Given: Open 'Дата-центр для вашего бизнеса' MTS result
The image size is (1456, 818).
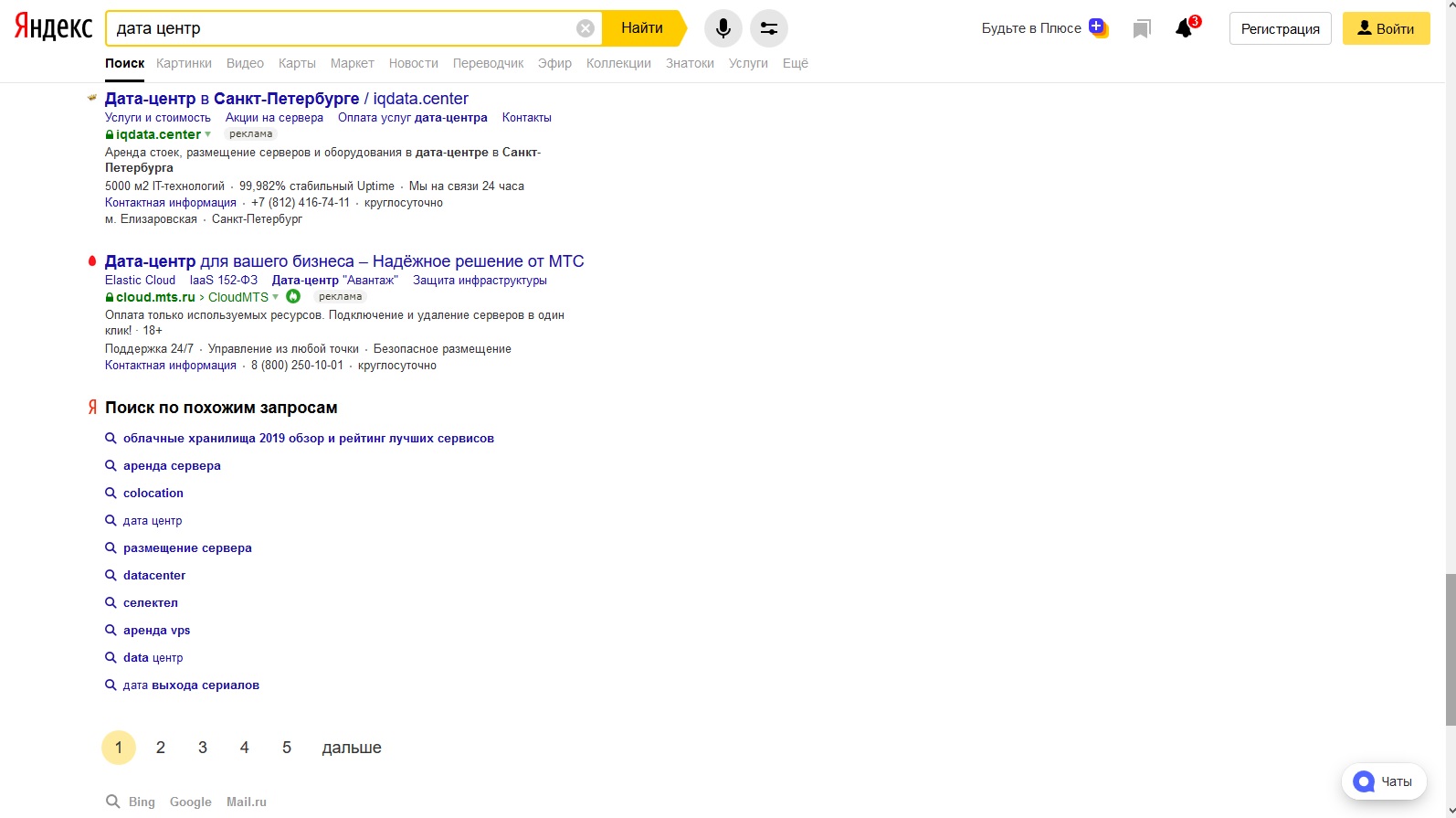Looking at the screenshot, I should [x=344, y=261].
